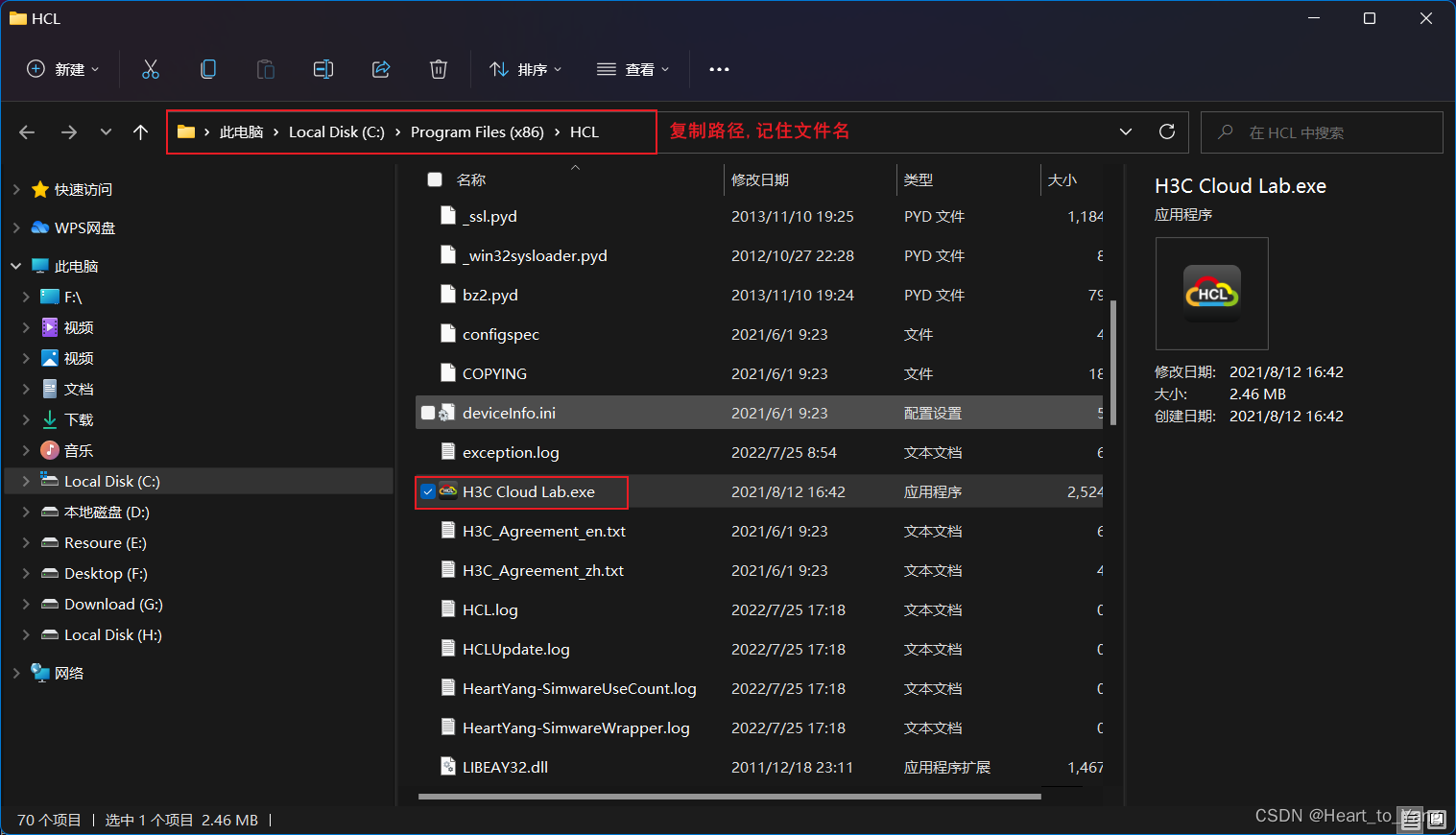Click Program Files (x86) breadcrumb segment

click(x=477, y=132)
